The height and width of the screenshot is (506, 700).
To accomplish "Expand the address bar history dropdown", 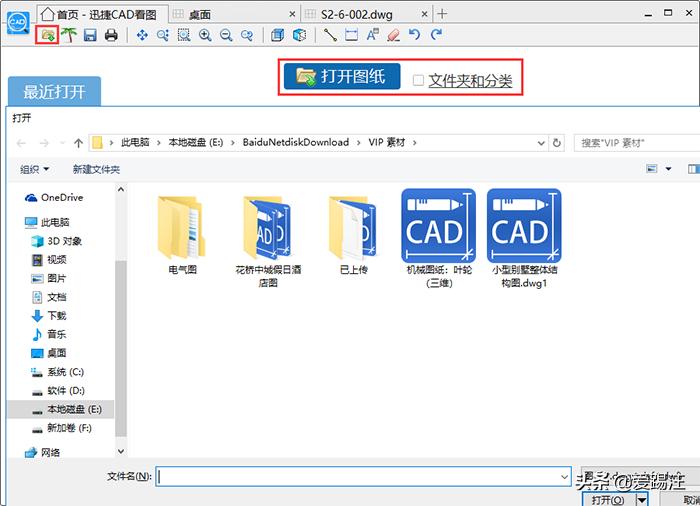I will click(541, 143).
